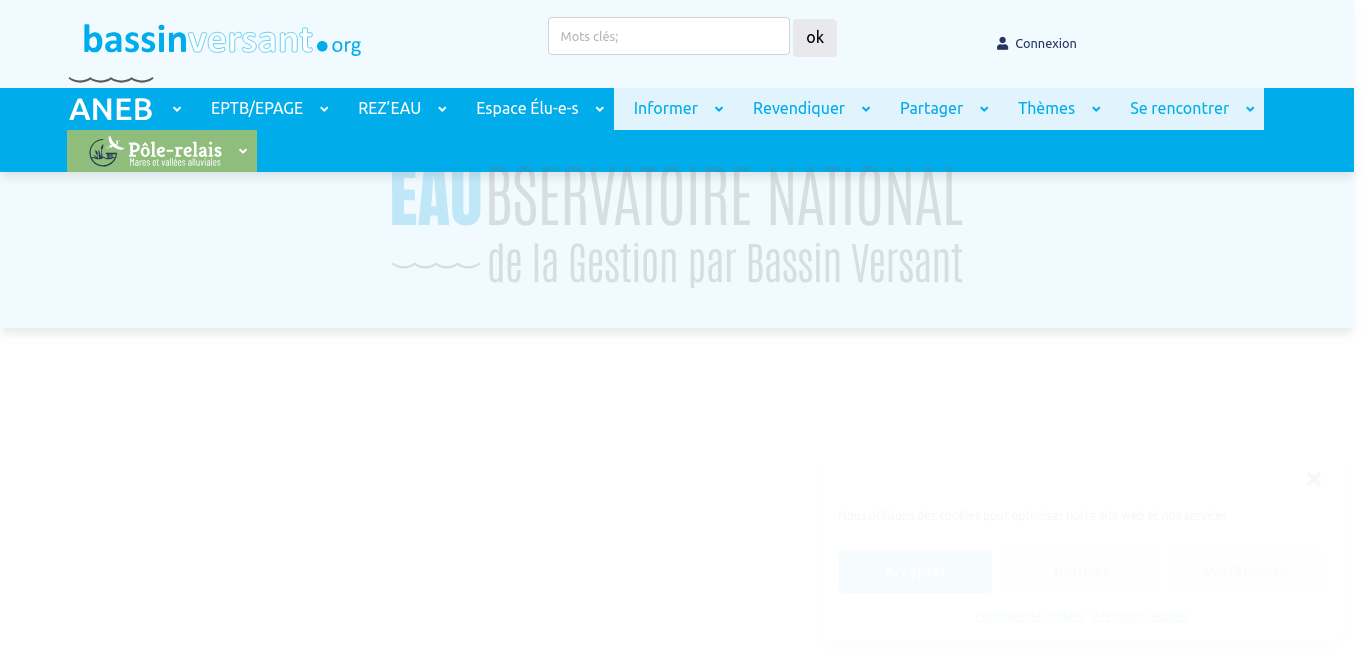The image size is (1366, 651).
Task: Open the REZ'EAU menu item
Action: (390, 108)
